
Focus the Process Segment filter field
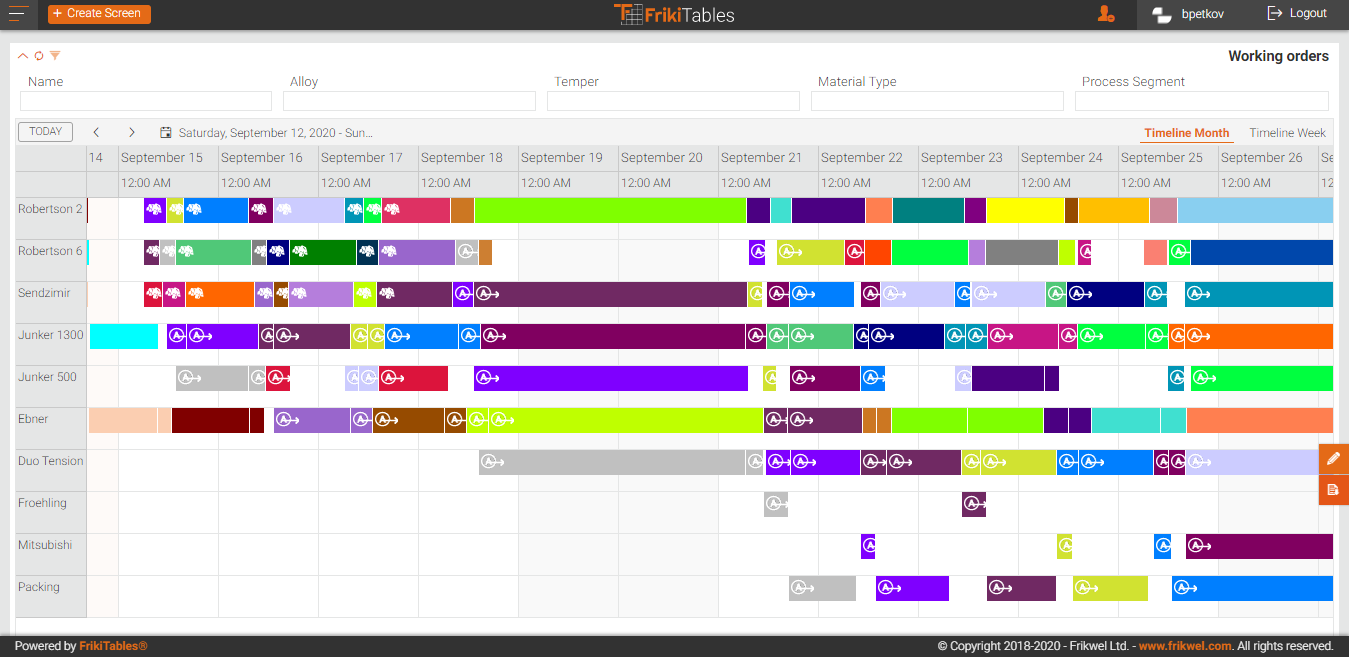point(1201,101)
